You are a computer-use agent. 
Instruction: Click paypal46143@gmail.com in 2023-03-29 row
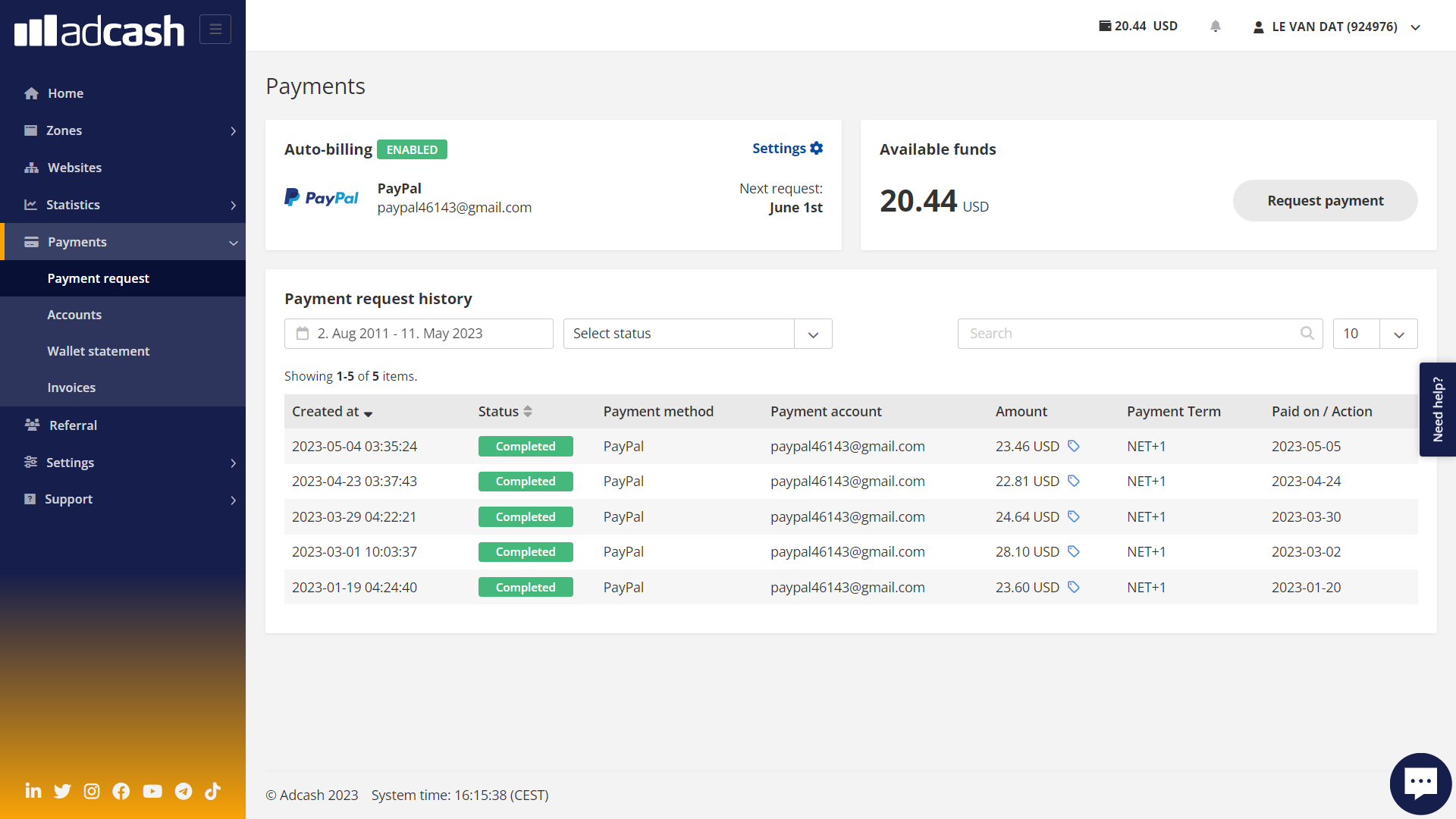(847, 516)
